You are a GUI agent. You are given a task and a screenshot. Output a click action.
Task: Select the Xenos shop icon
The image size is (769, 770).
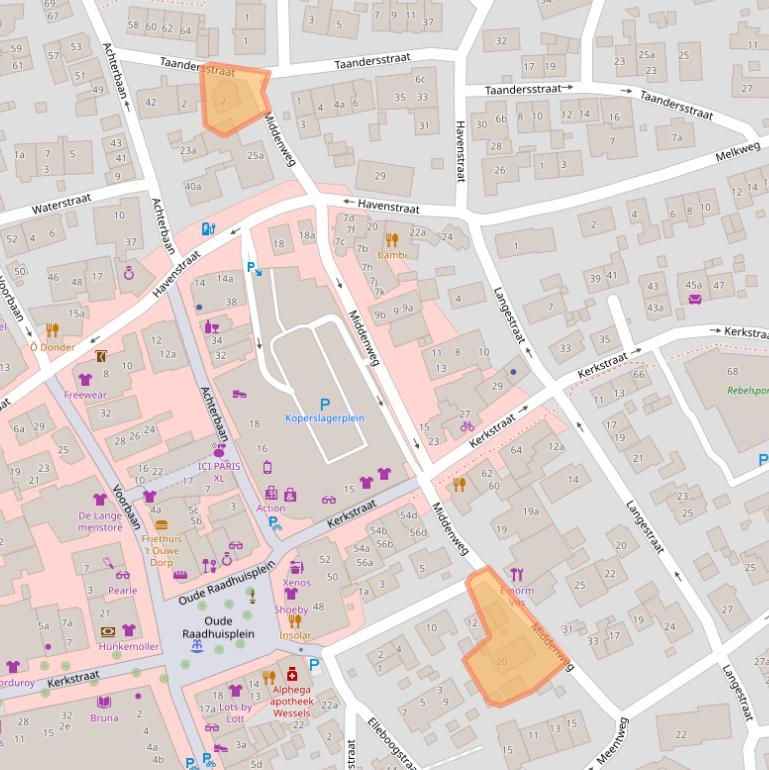coord(296,567)
